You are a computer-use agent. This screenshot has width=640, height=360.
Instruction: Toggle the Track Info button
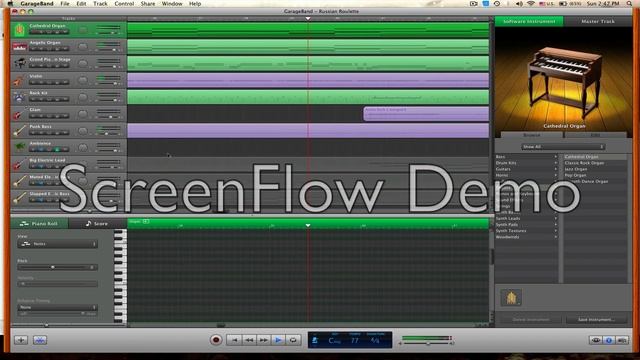click(609, 340)
